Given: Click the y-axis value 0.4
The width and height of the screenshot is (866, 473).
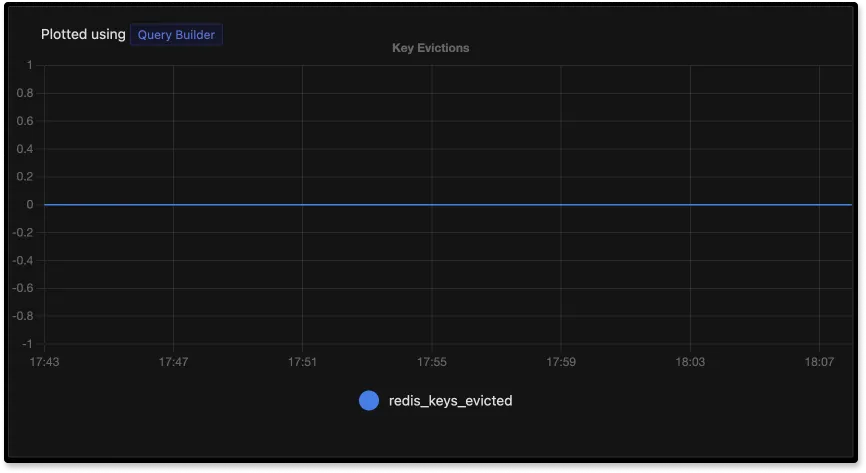Looking at the screenshot, I should tap(25, 149).
